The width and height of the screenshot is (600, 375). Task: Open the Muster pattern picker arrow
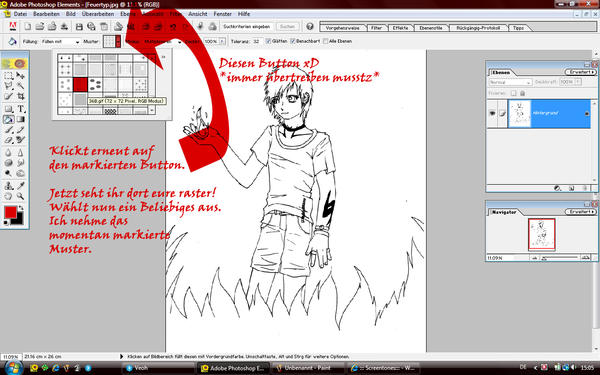coord(118,41)
